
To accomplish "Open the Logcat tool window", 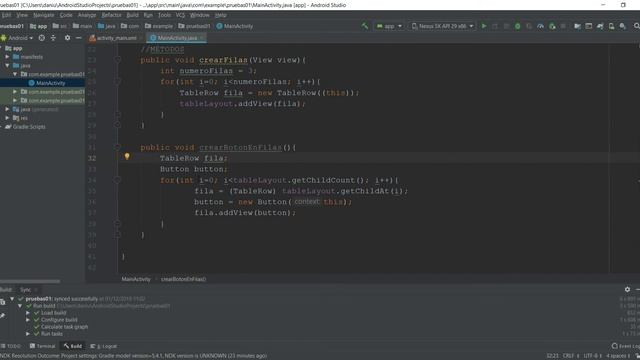I will (104, 346).
